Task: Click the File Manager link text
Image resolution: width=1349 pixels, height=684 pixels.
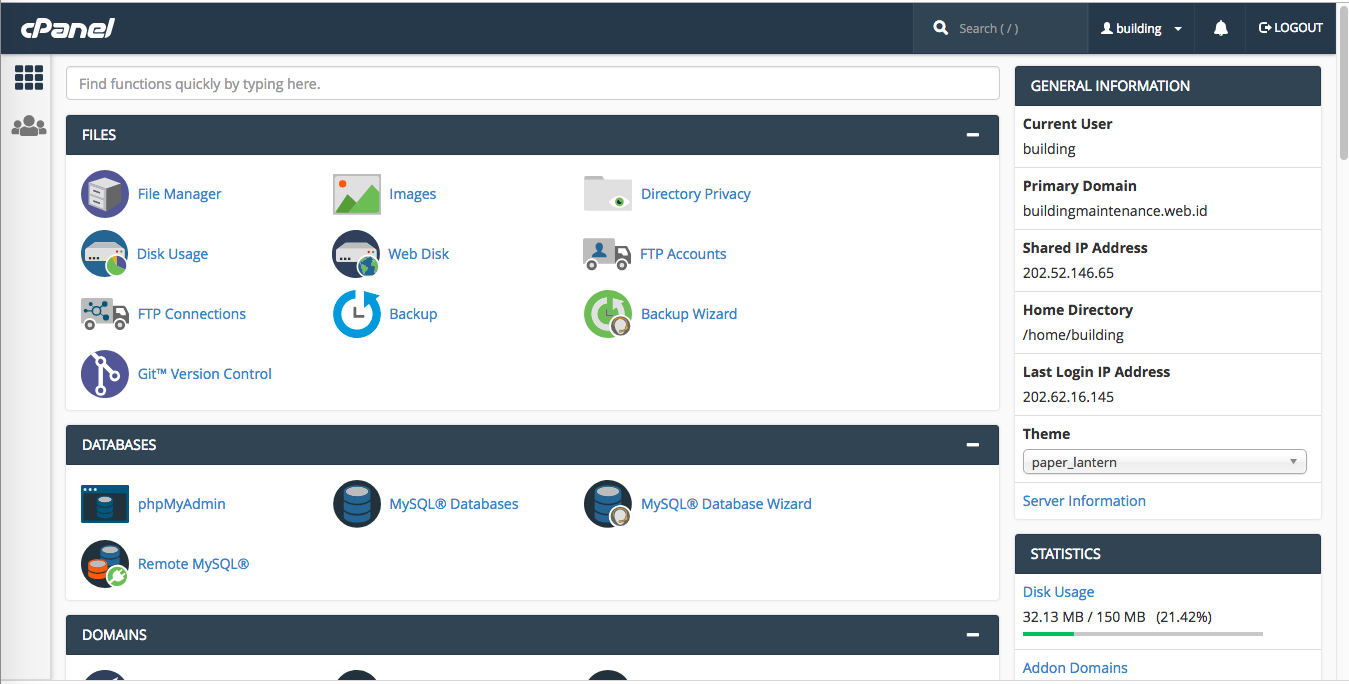Action: click(180, 194)
